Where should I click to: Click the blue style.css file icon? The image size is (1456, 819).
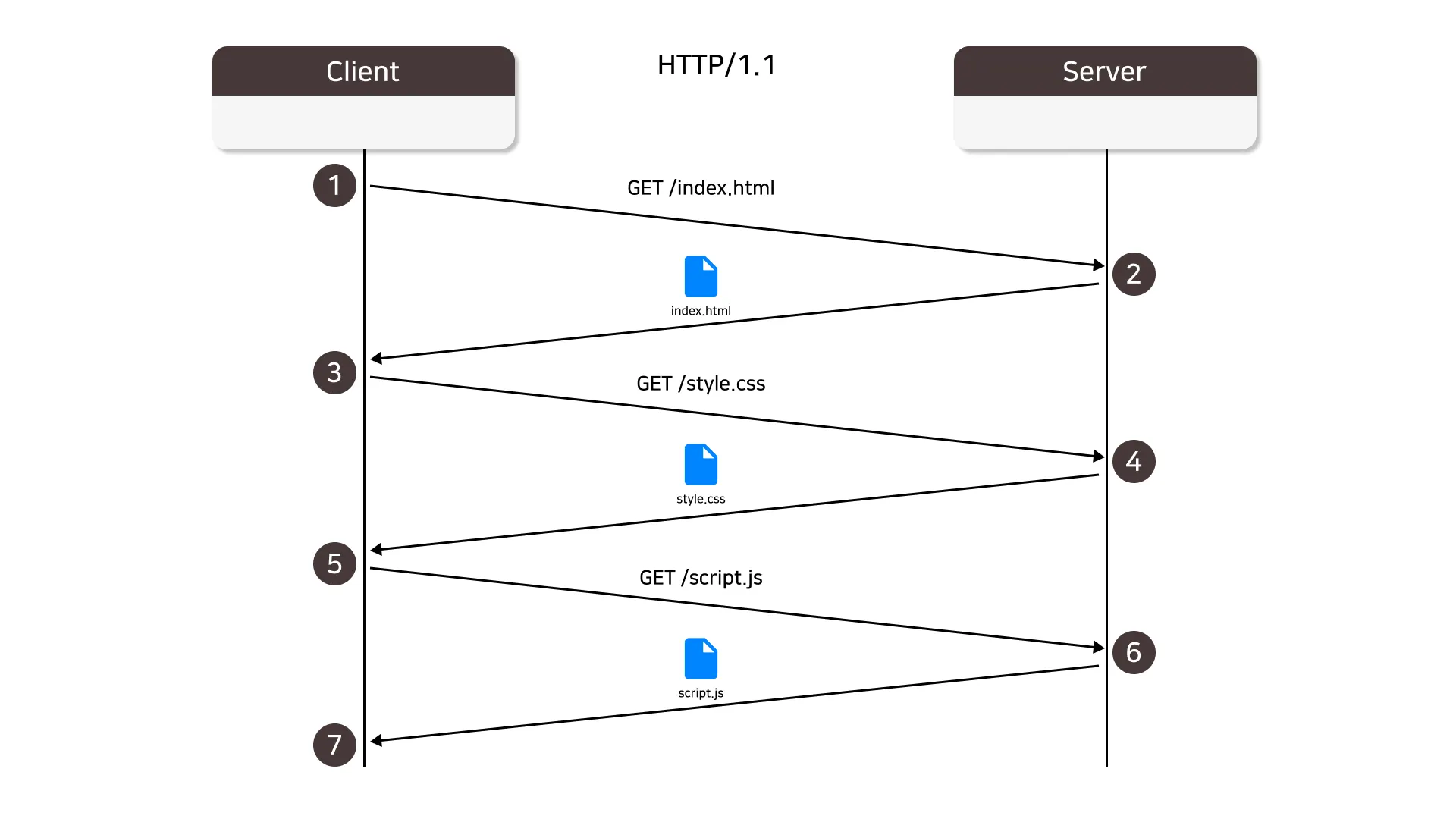tap(701, 464)
